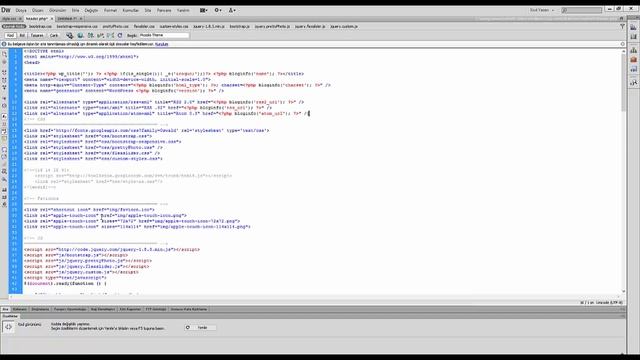Open the Değiştir menu
This screenshot has height=360, width=640.
(91, 10)
